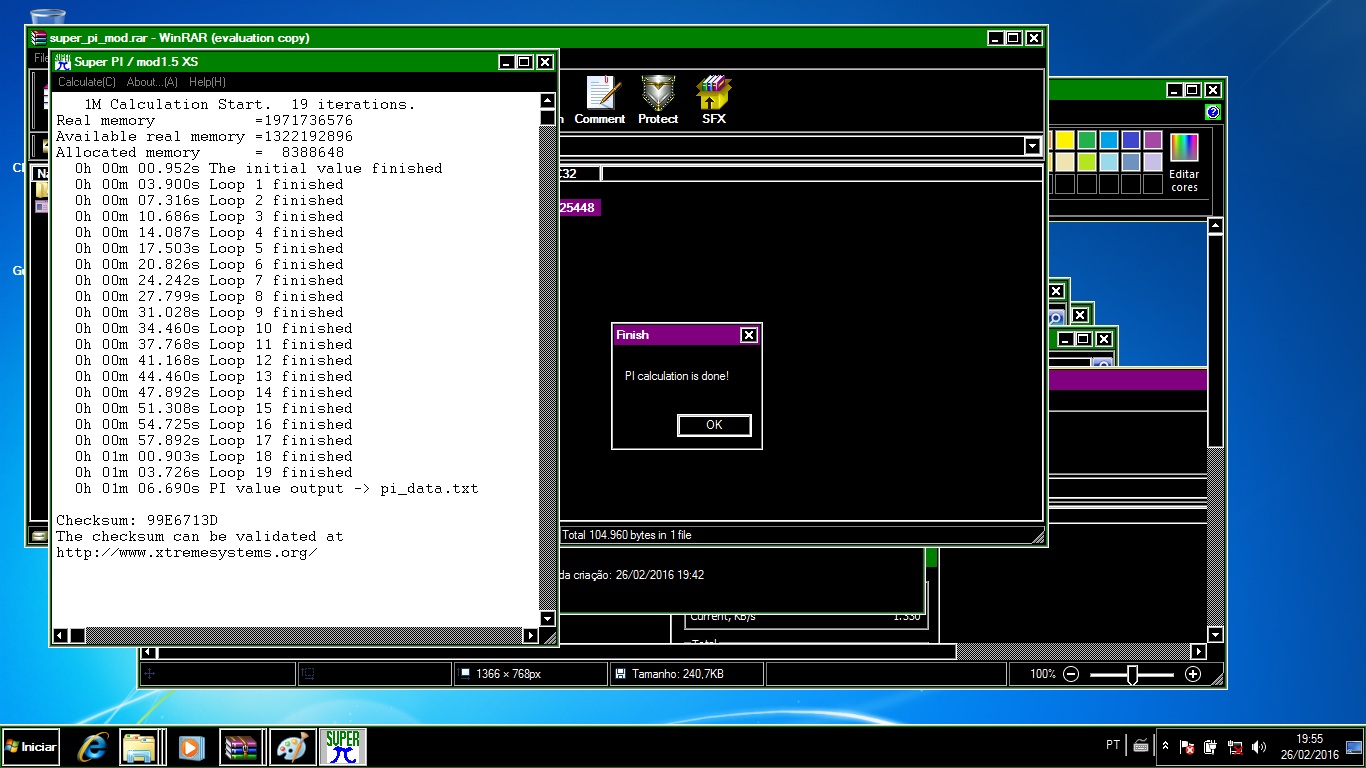1366x768 pixels.
Task: Click the Editar cores rainbow button
Action: point(1184,162)
